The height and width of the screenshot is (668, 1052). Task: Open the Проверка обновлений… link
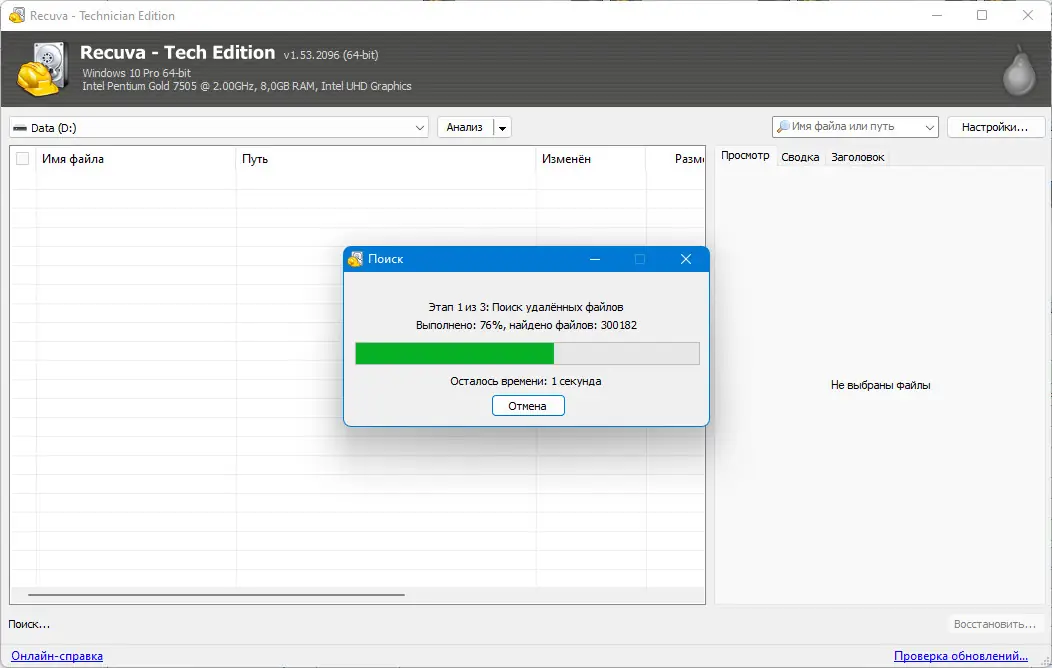pyautogui.click(x=961, y=656)
